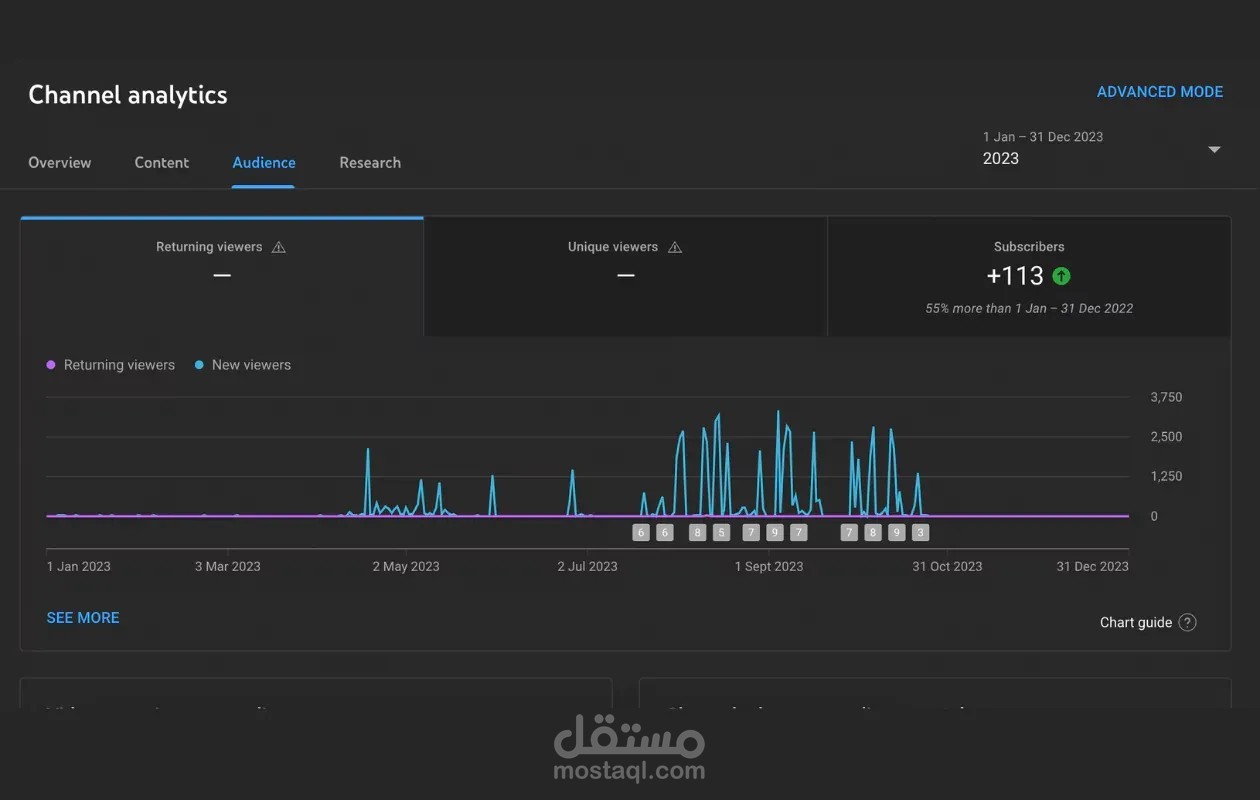The height and width of the screenshot is (800, 1260).
Task: Click the 9 marker beside the 3 marker
Action: tap(897, 533)
